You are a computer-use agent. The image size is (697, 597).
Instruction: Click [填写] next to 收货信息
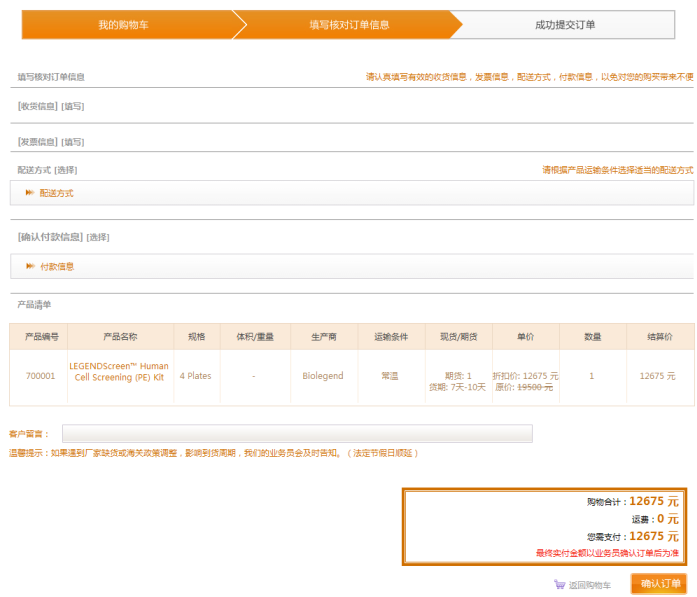(73, 106)
